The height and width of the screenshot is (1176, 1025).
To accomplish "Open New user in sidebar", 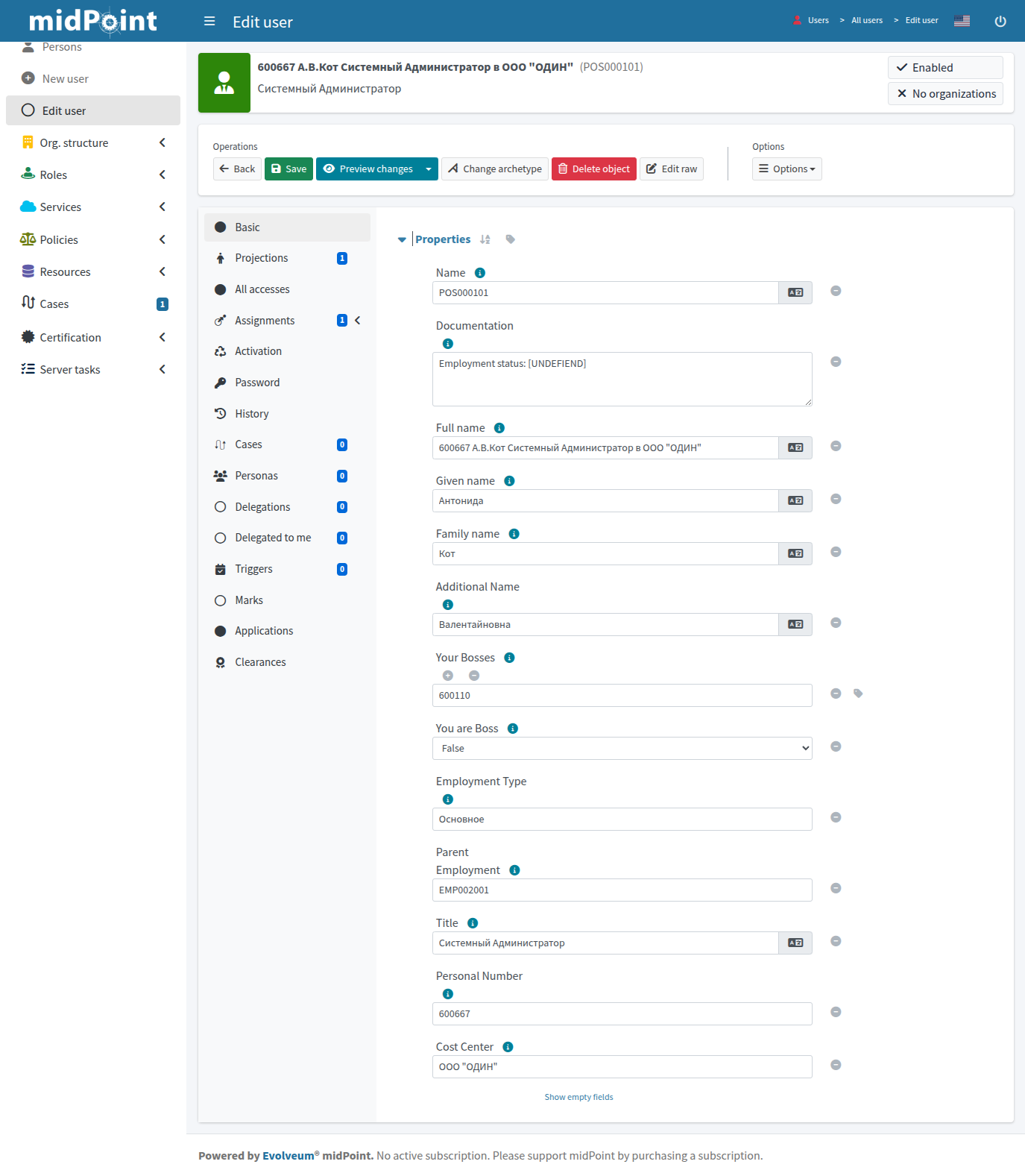I will (x=93, y=78).
